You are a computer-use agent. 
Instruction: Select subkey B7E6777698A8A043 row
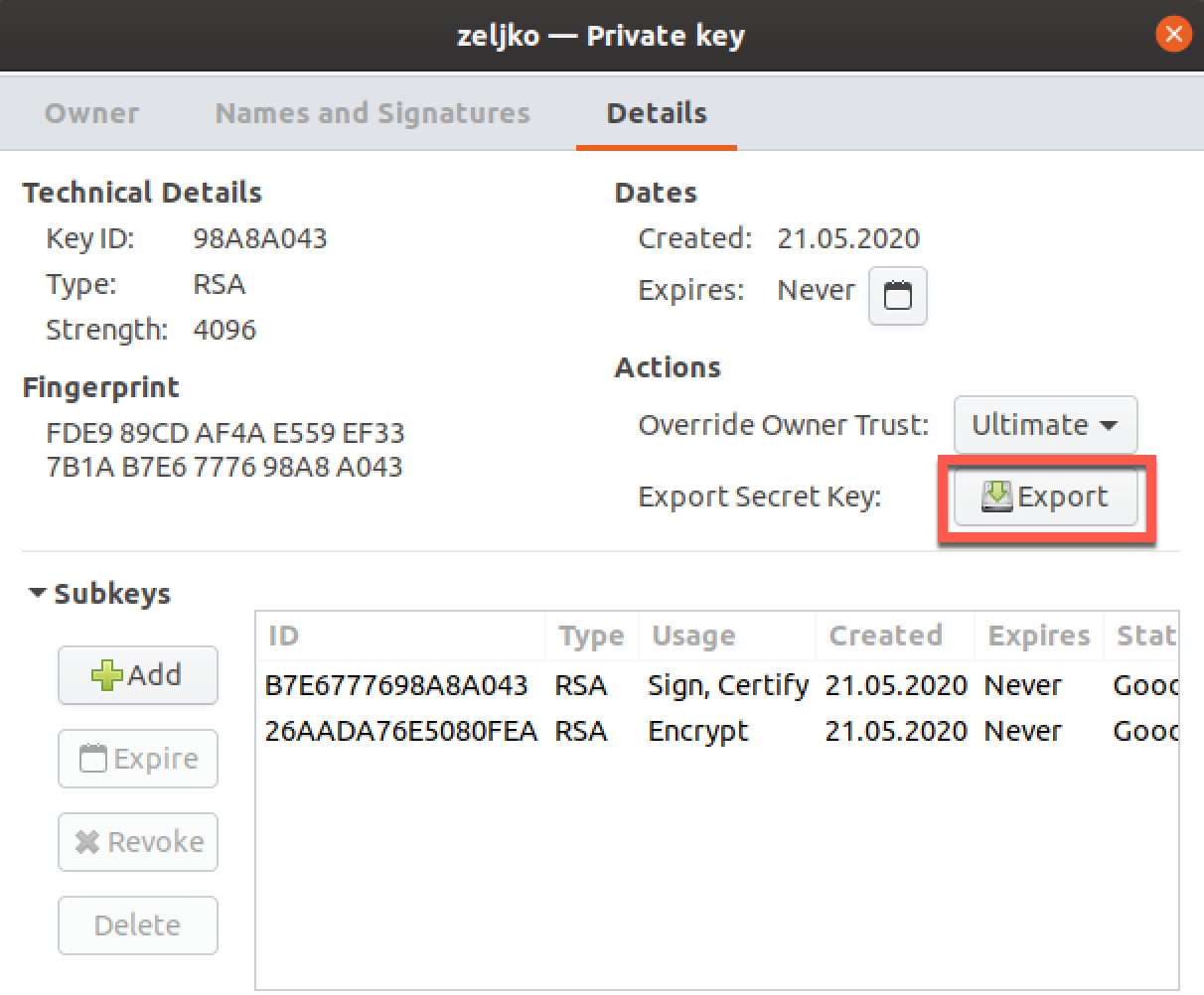[717, 685]
